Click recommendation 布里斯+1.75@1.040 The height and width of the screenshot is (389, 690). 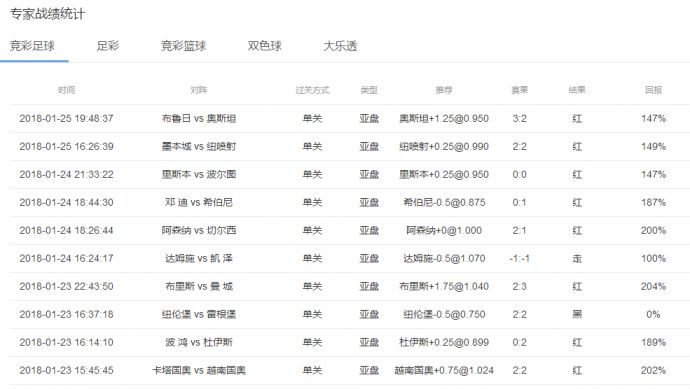pyautogui.click(x=444, y=286)
